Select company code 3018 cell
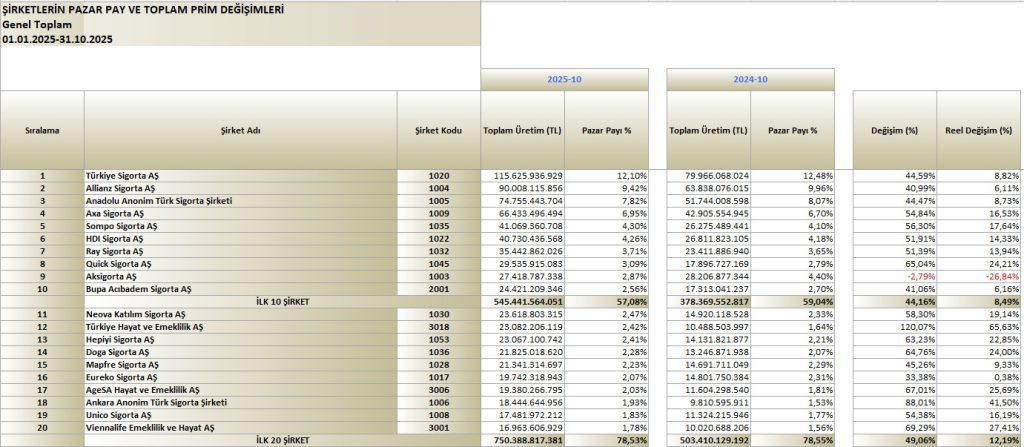Screen dimensions: 1024x447 [439, 325]
